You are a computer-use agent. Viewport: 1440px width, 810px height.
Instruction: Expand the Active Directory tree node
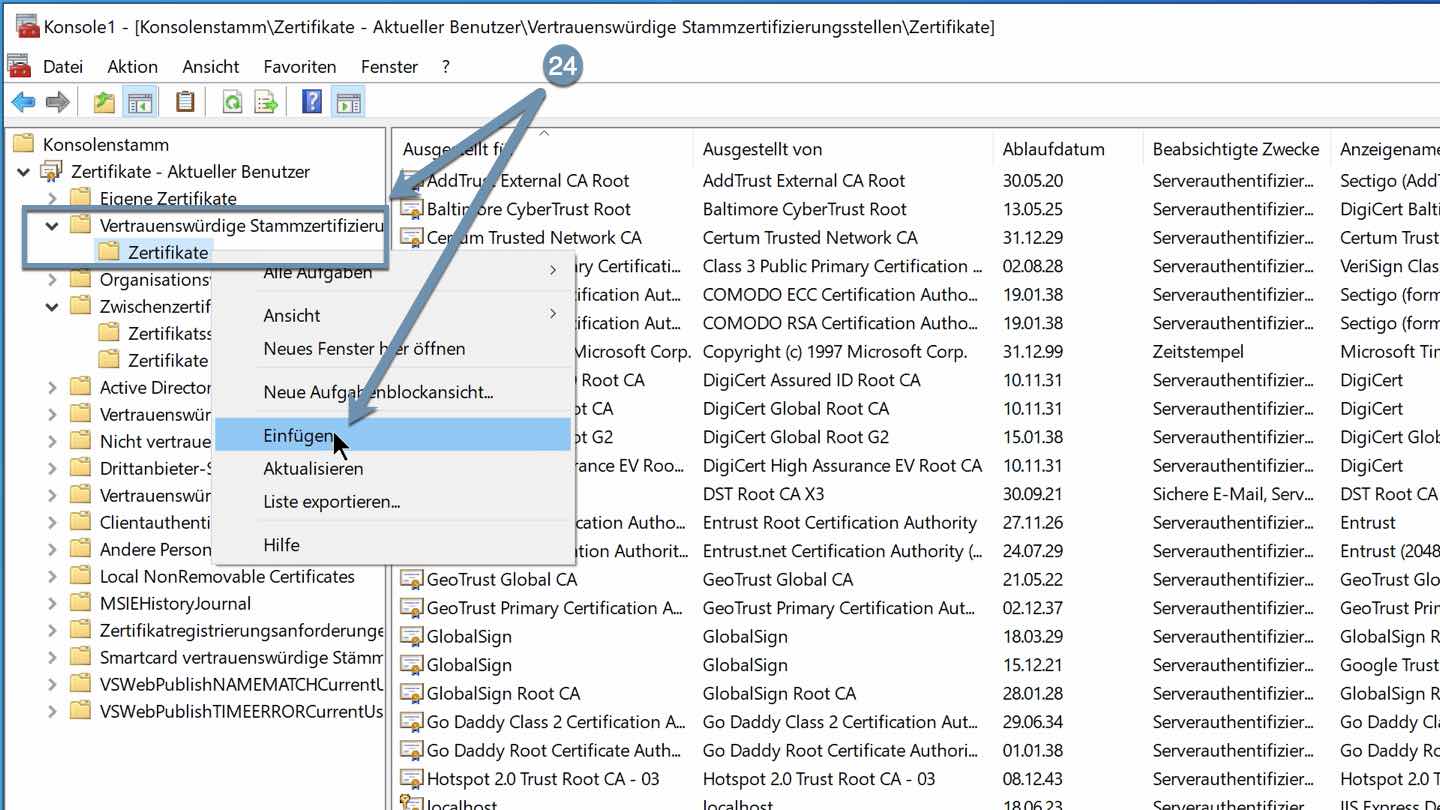pos(52,387)
